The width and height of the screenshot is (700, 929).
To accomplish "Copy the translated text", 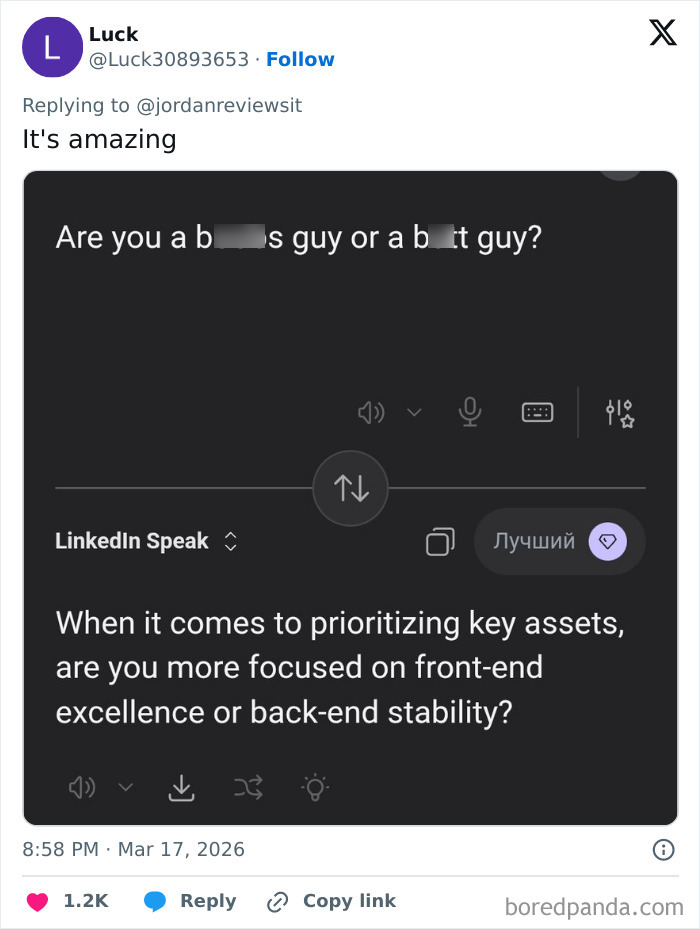I will pyautogui.click(x=439, y=541).
